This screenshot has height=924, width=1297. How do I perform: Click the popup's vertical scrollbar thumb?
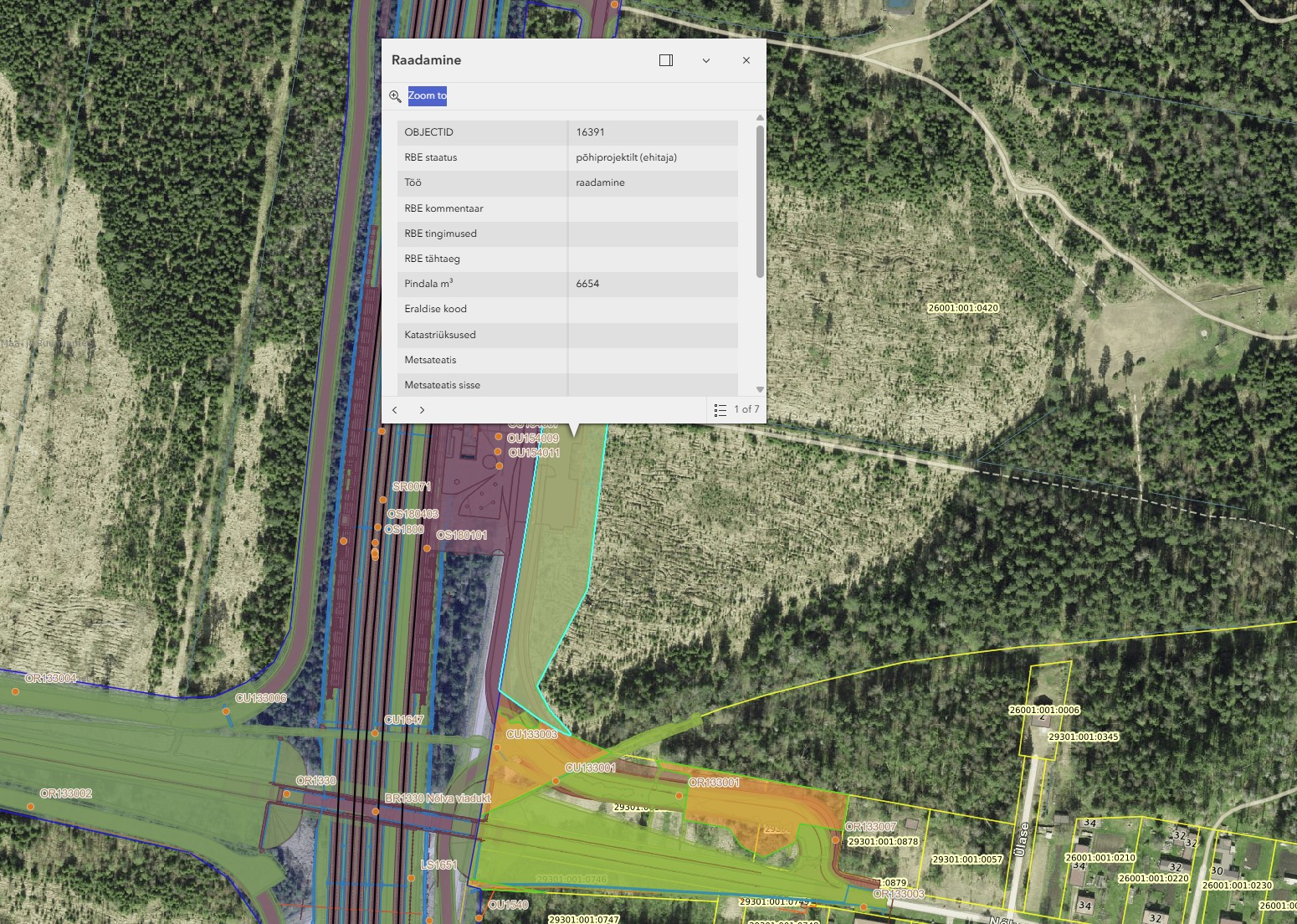[x=760, y=201]
